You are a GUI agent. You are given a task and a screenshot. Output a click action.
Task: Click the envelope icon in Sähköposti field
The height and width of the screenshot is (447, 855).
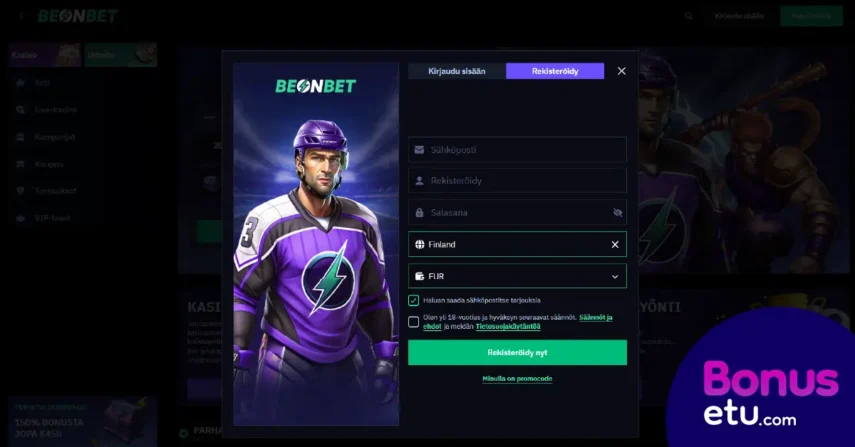click(x=419, y=149)
